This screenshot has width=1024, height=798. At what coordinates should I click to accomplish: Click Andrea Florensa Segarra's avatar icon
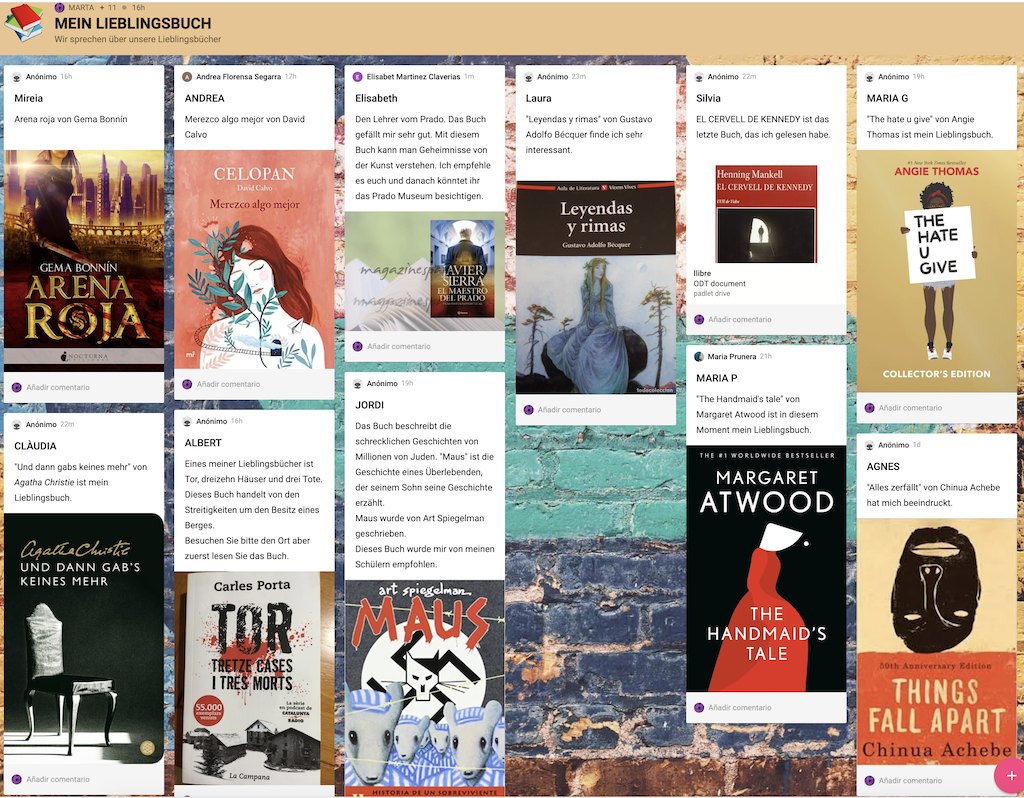(x=187, y=76)
